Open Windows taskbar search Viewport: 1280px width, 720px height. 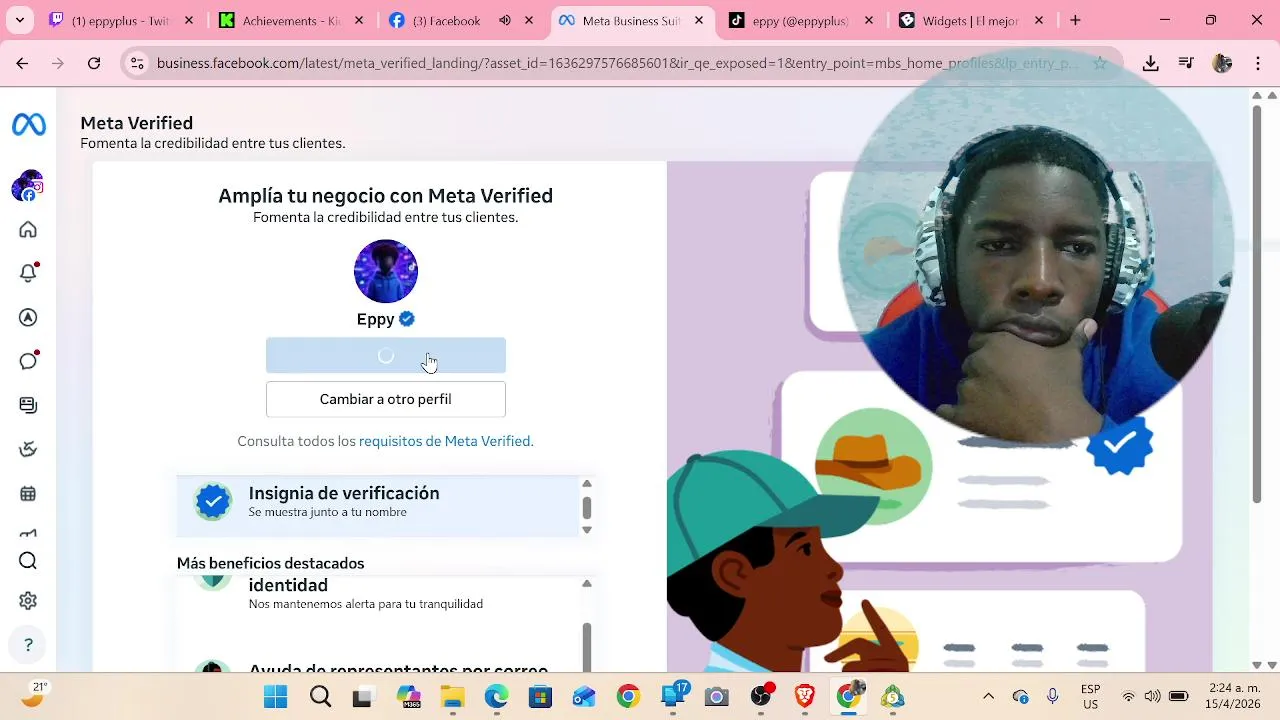(320, 696)
